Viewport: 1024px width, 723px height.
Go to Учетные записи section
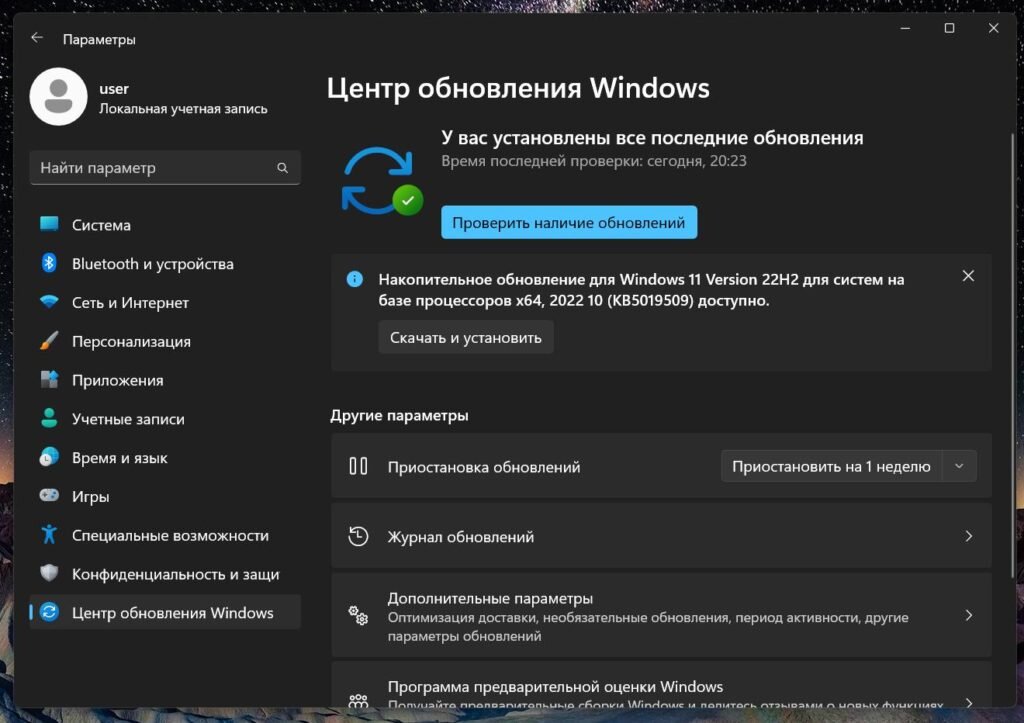(165, 419)
